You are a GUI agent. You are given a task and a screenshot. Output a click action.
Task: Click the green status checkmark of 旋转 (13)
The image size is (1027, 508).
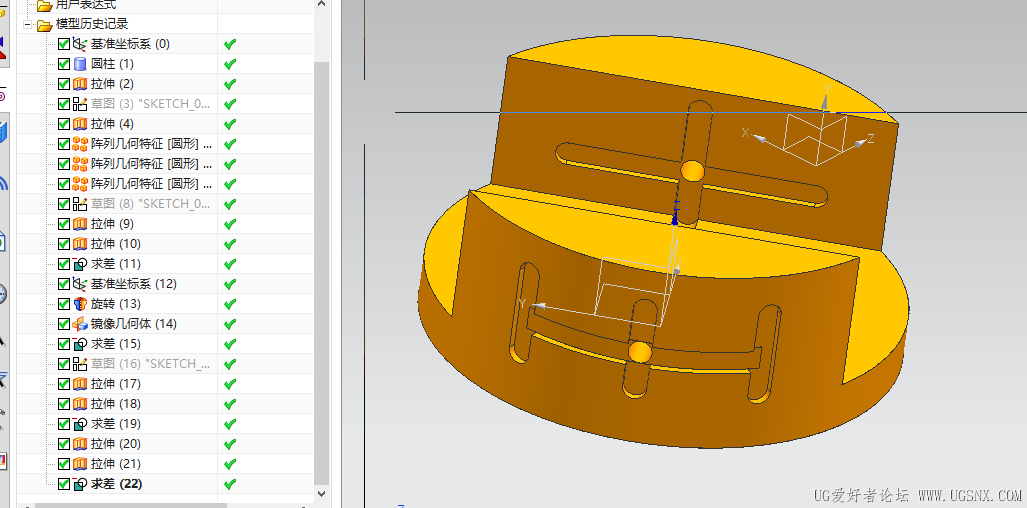click(x=230, y=304)
